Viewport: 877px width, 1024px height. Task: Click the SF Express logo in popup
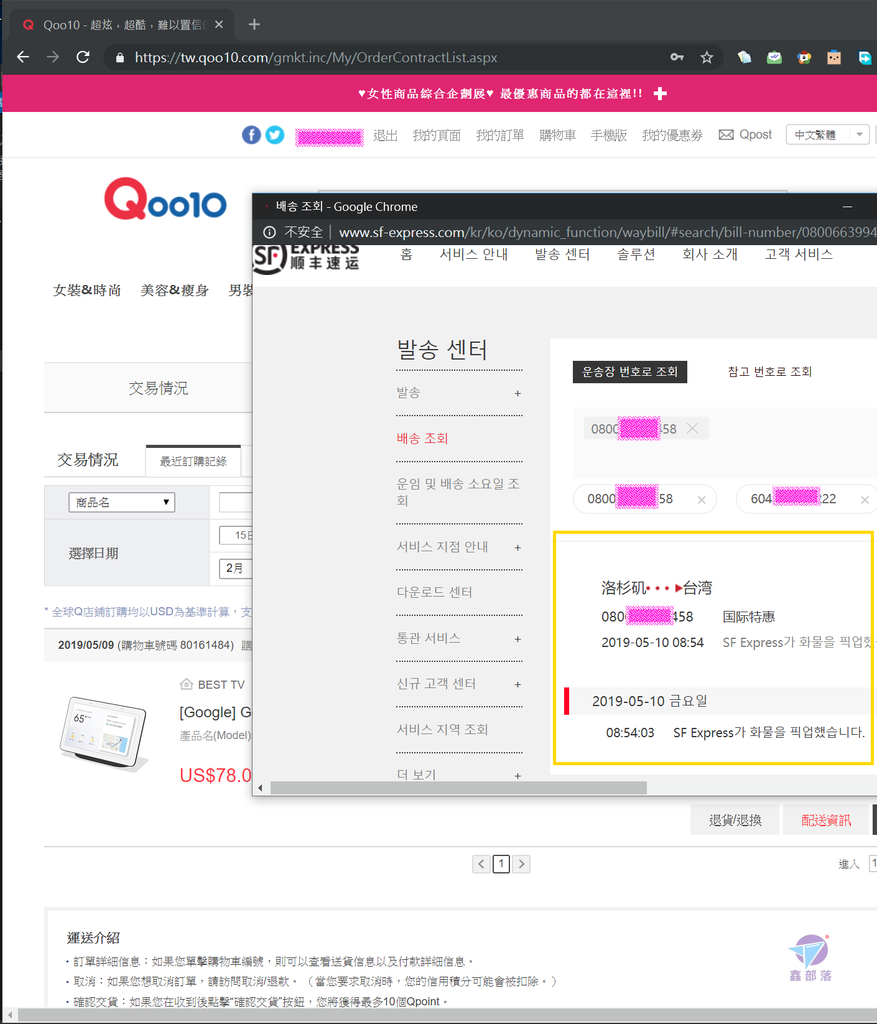pyautogui.click(x=306, y=259)
